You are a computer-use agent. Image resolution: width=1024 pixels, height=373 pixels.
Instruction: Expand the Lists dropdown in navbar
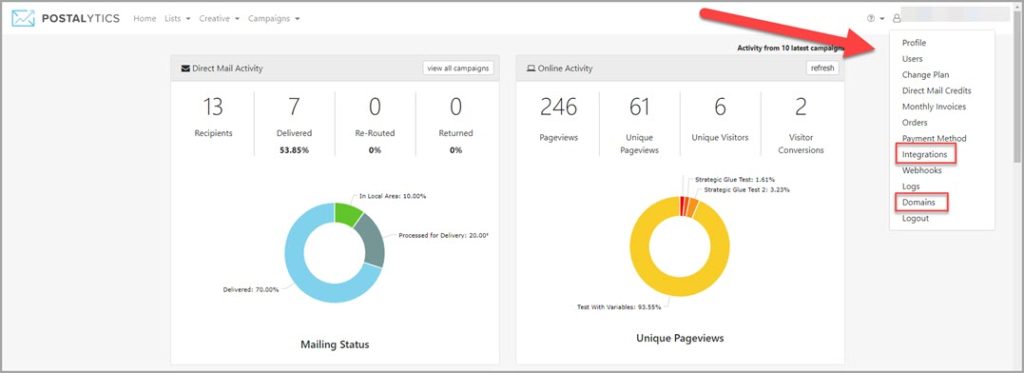(177, 18)
